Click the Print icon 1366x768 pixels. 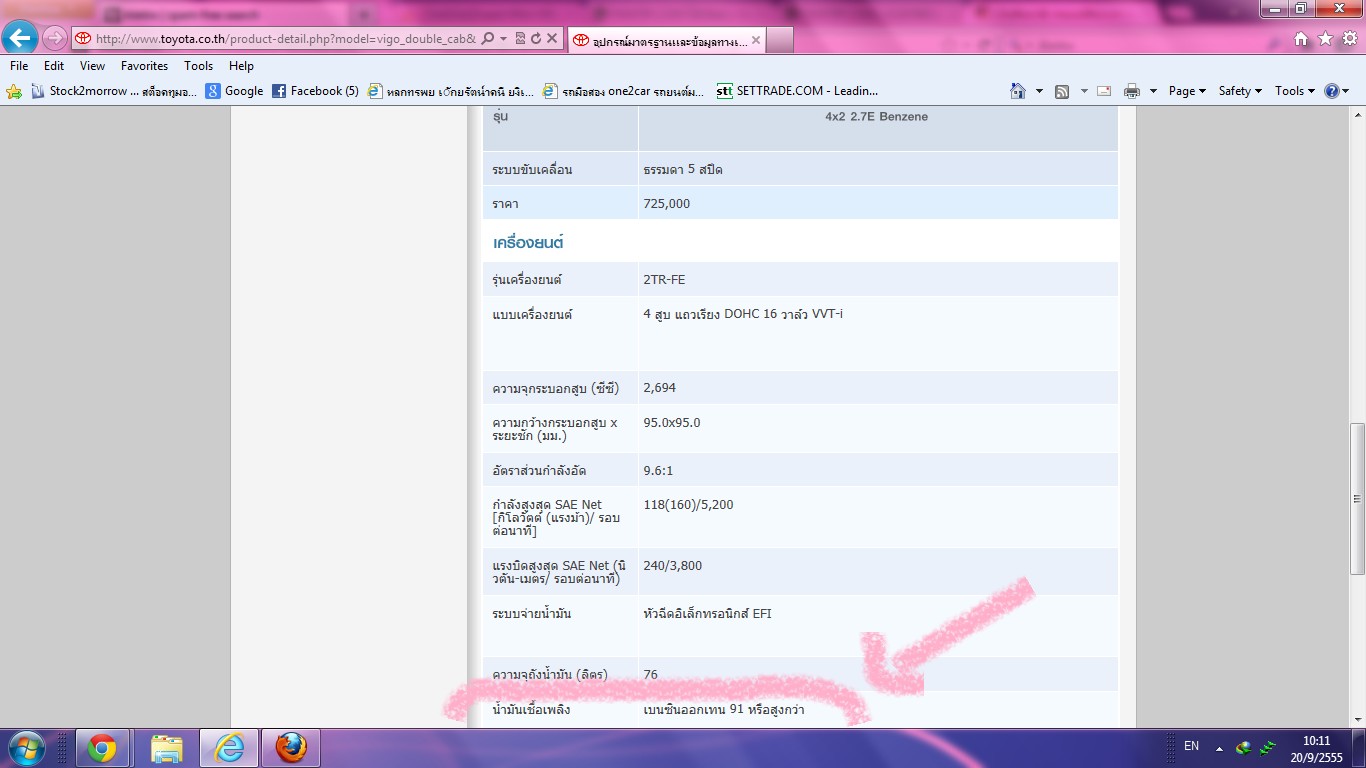click(1132, 91)
